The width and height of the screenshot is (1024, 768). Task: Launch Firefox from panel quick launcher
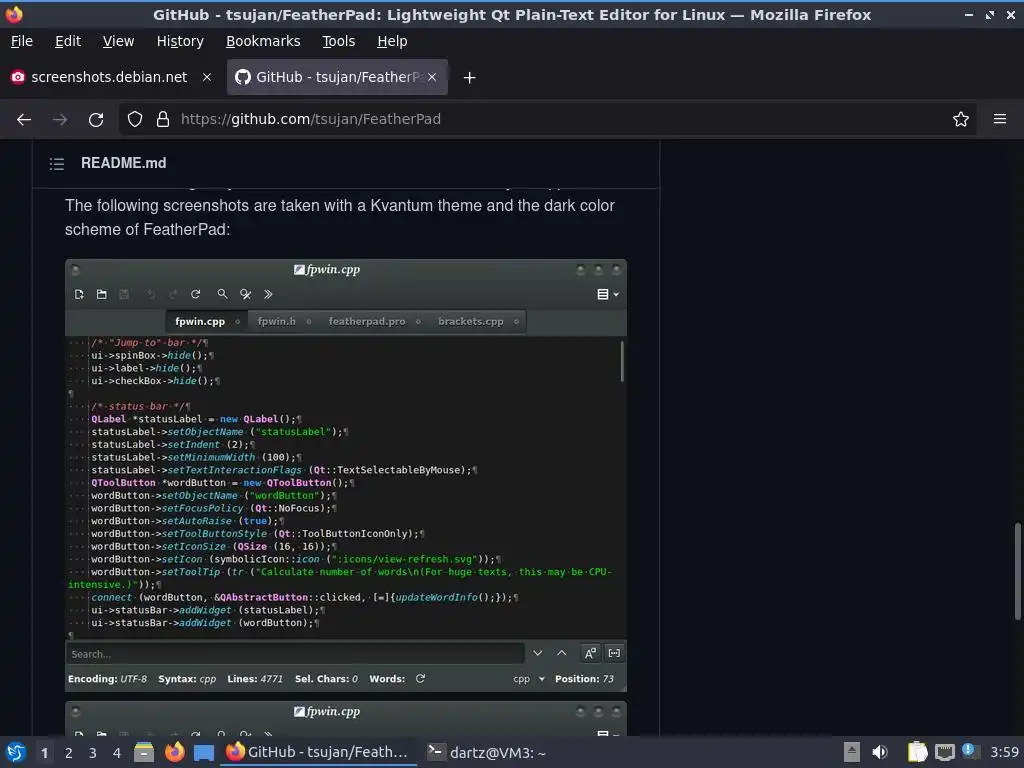pyautogui.click(x=174, y=752)
